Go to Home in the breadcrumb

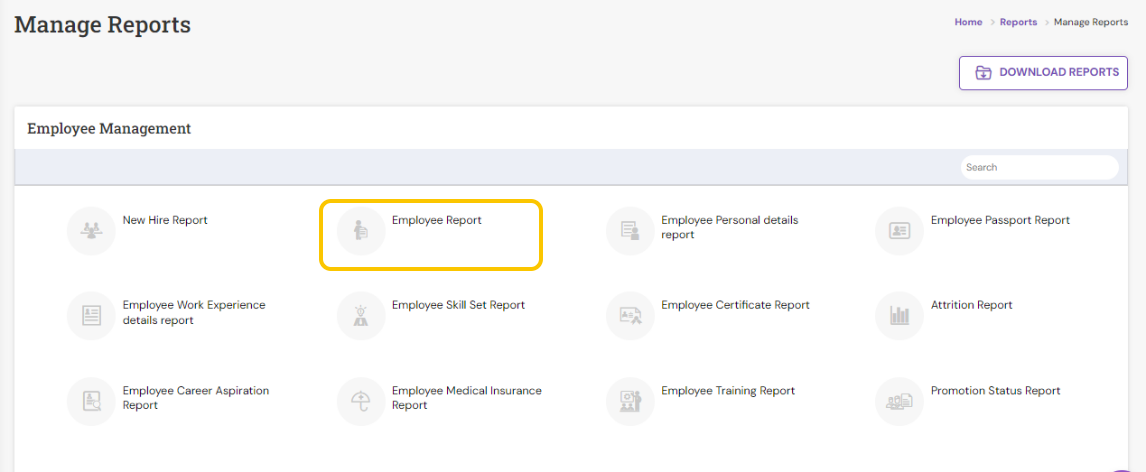[968, 23]
